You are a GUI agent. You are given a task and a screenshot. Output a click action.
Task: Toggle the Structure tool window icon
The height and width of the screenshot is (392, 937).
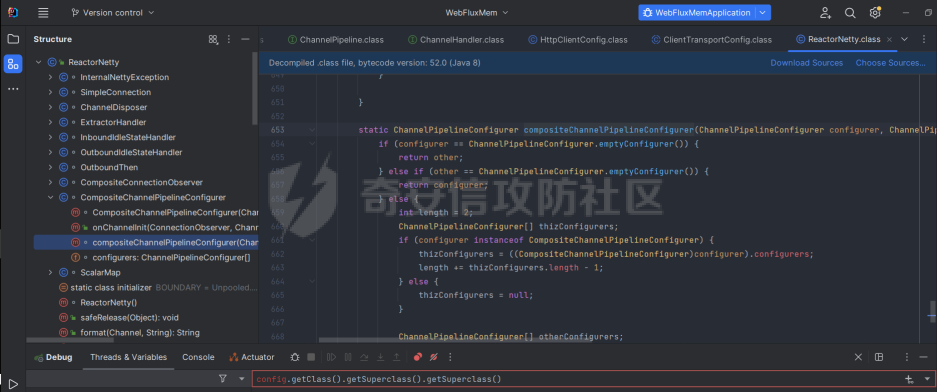(13, 63)
